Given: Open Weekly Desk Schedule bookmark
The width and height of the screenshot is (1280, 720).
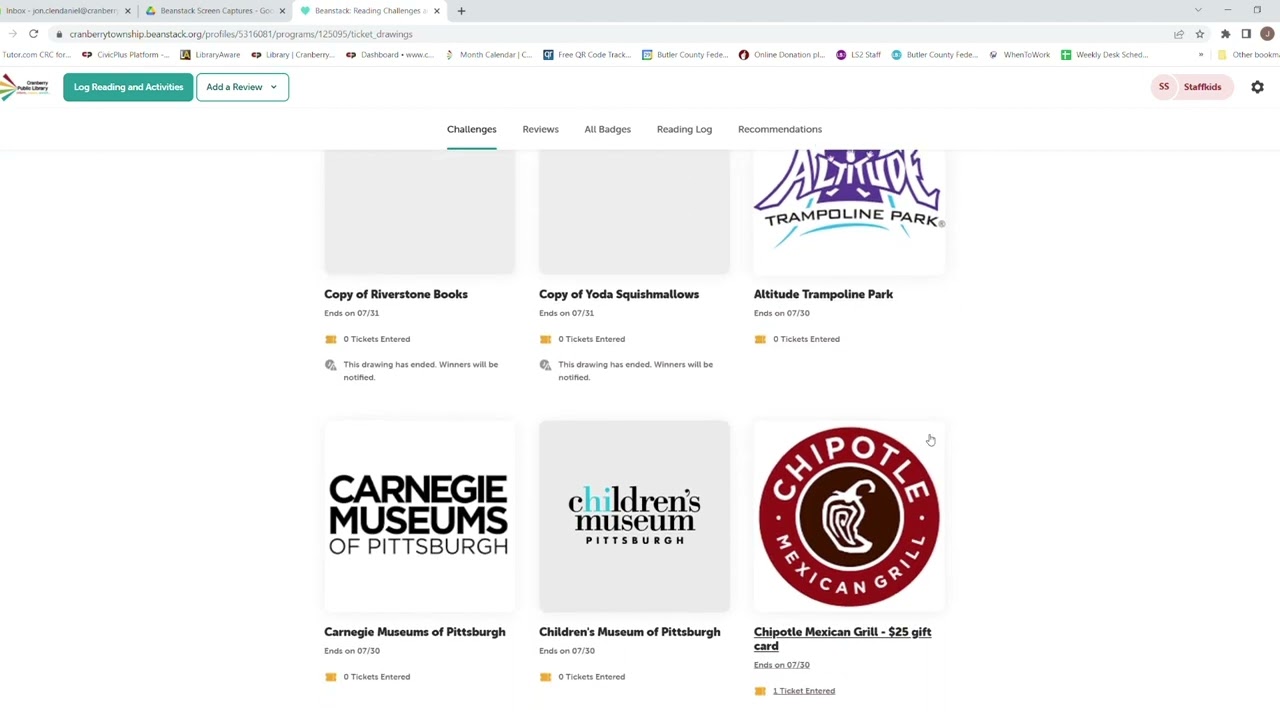Looking at the screenshot, I should coord(1105,55).
